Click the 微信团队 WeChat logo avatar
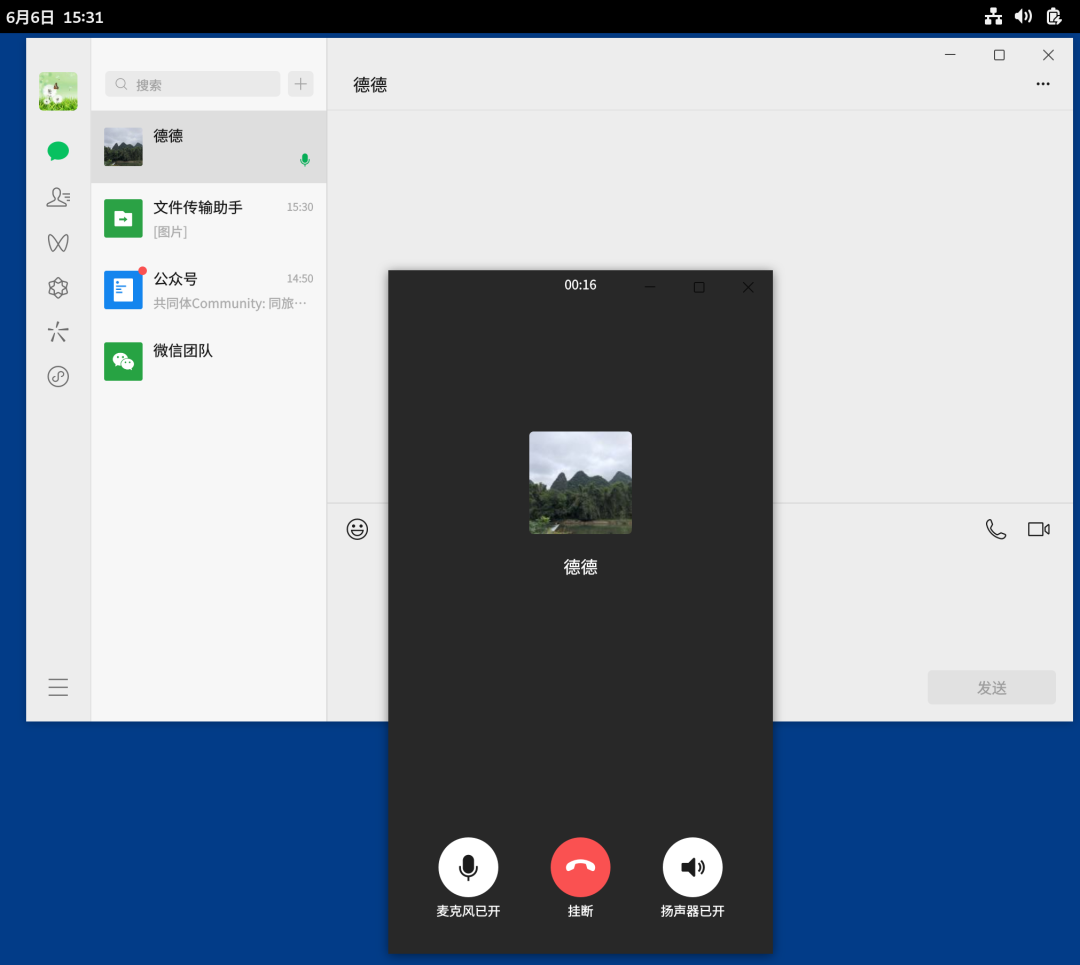The height and width of the screenshot is (965, 1080). 123,362
